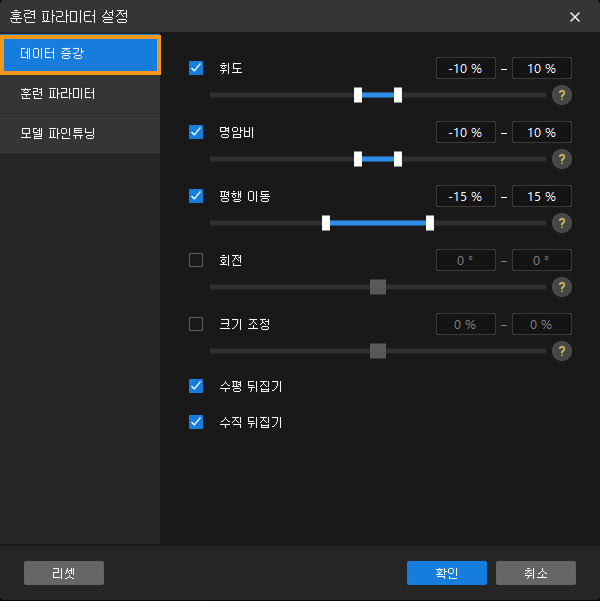The width and height of the screenshot is (600, 601).
Task: Uncheck the 휘도 checkbox
Action: tap(196, 69)
